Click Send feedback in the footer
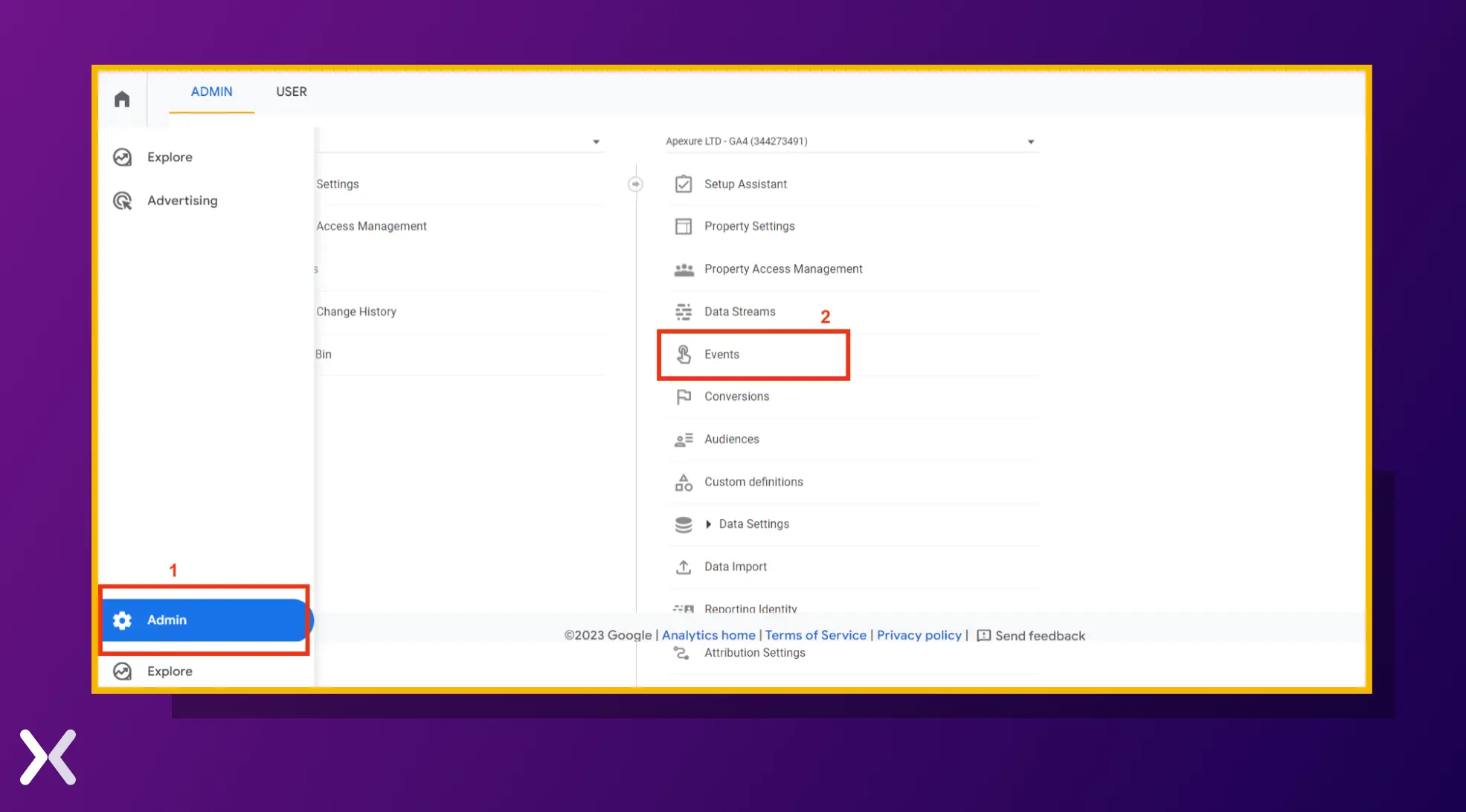The image size is (1466, 812). click(1040, 636)
